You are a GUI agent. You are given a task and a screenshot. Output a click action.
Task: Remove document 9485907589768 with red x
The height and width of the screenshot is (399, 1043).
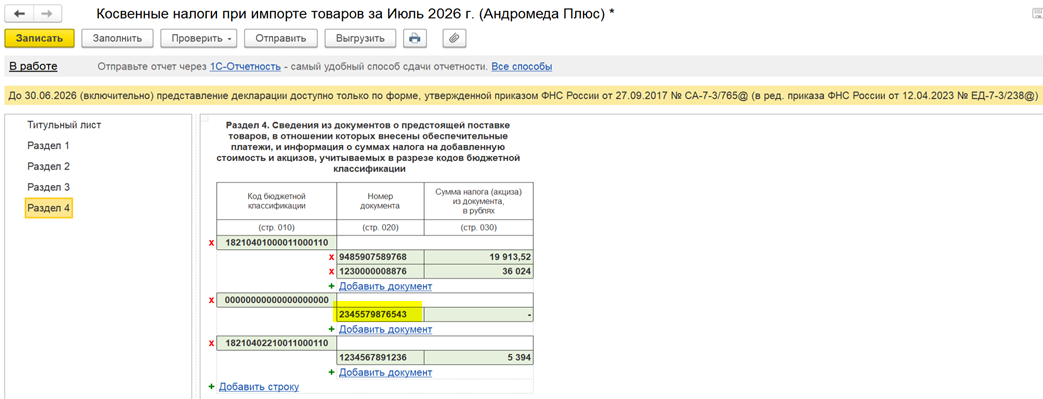(x=331, y=257)
